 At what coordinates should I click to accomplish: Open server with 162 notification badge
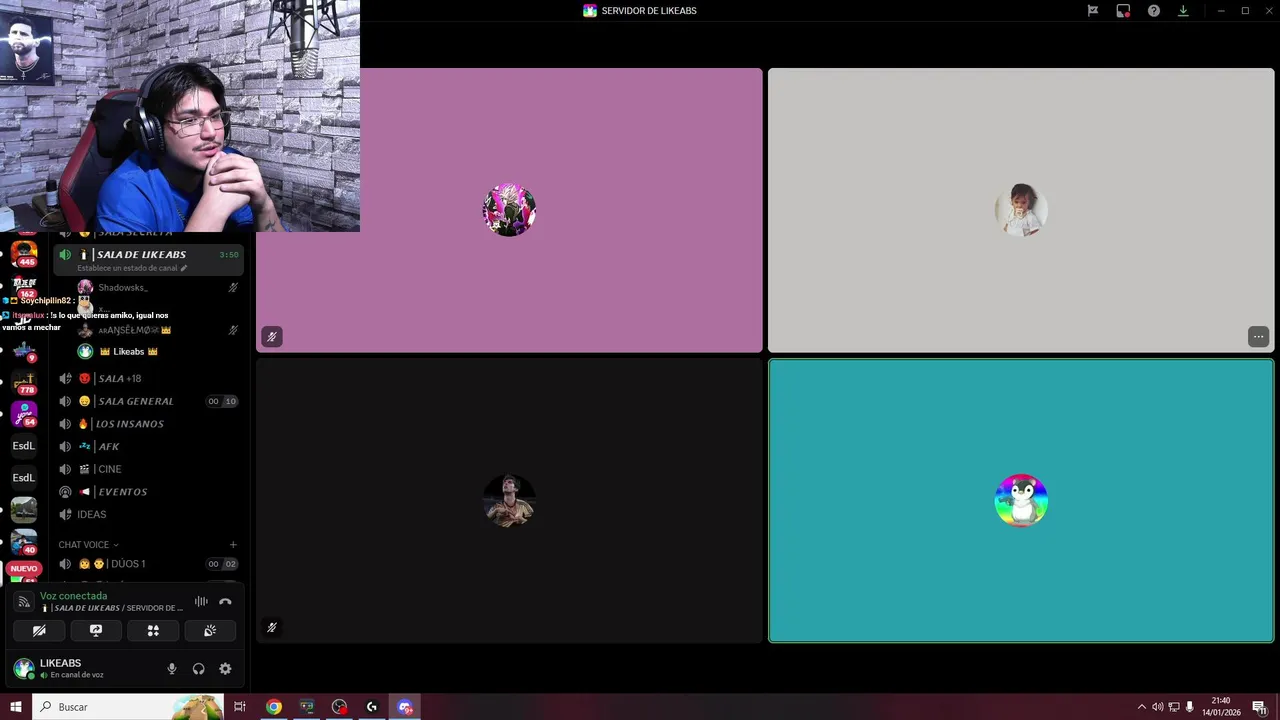click(24, 285)
